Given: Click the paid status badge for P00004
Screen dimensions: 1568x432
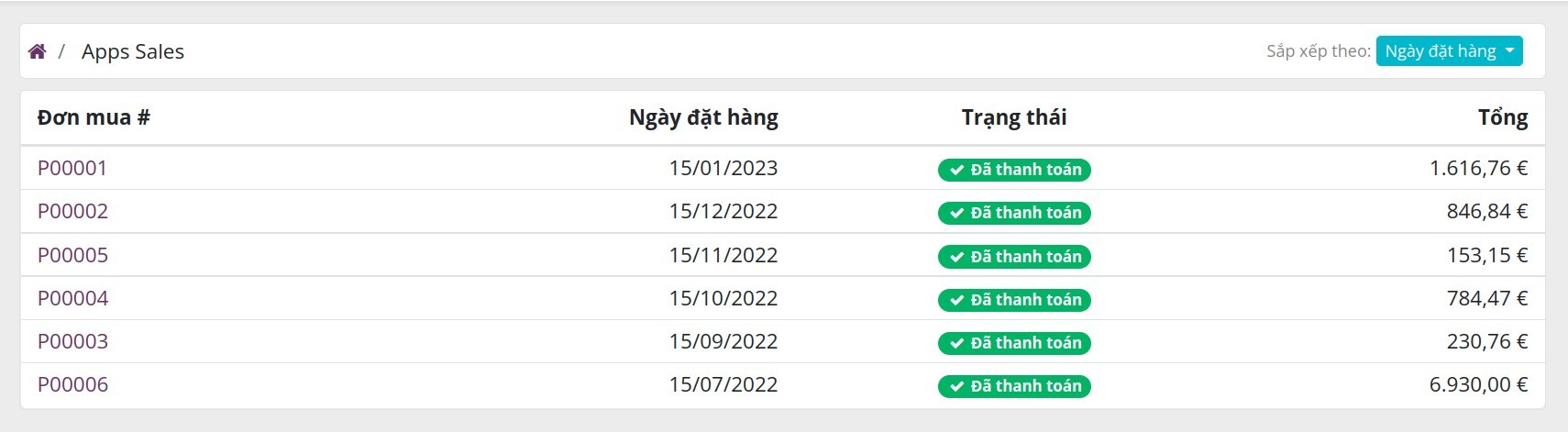Looking at the screenshot, I should pyautogui.click(x=1014, y=300).
